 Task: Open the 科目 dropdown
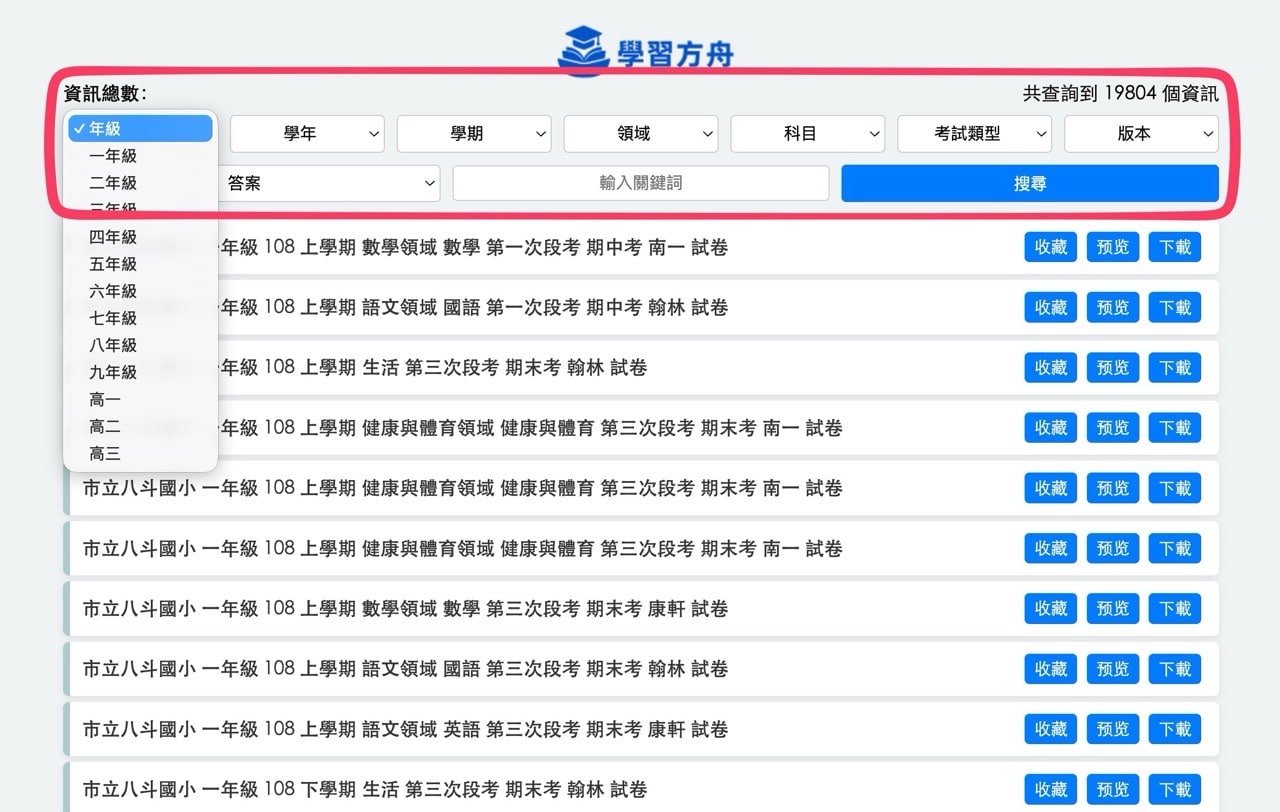click(x=807, y=133)
